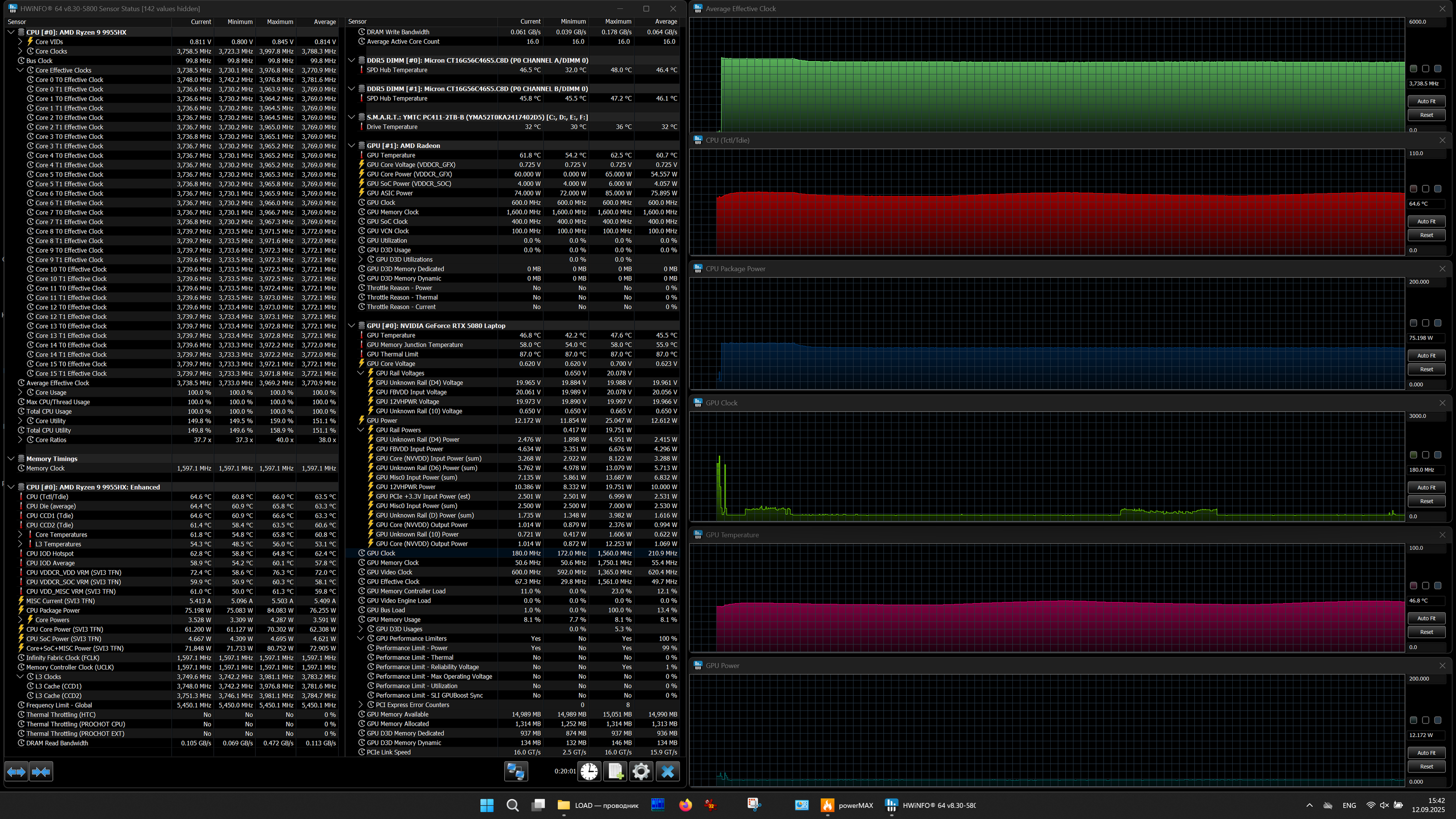Close sensors with blue X icon
Screen dimensions: 1456x819
point(667,771)
